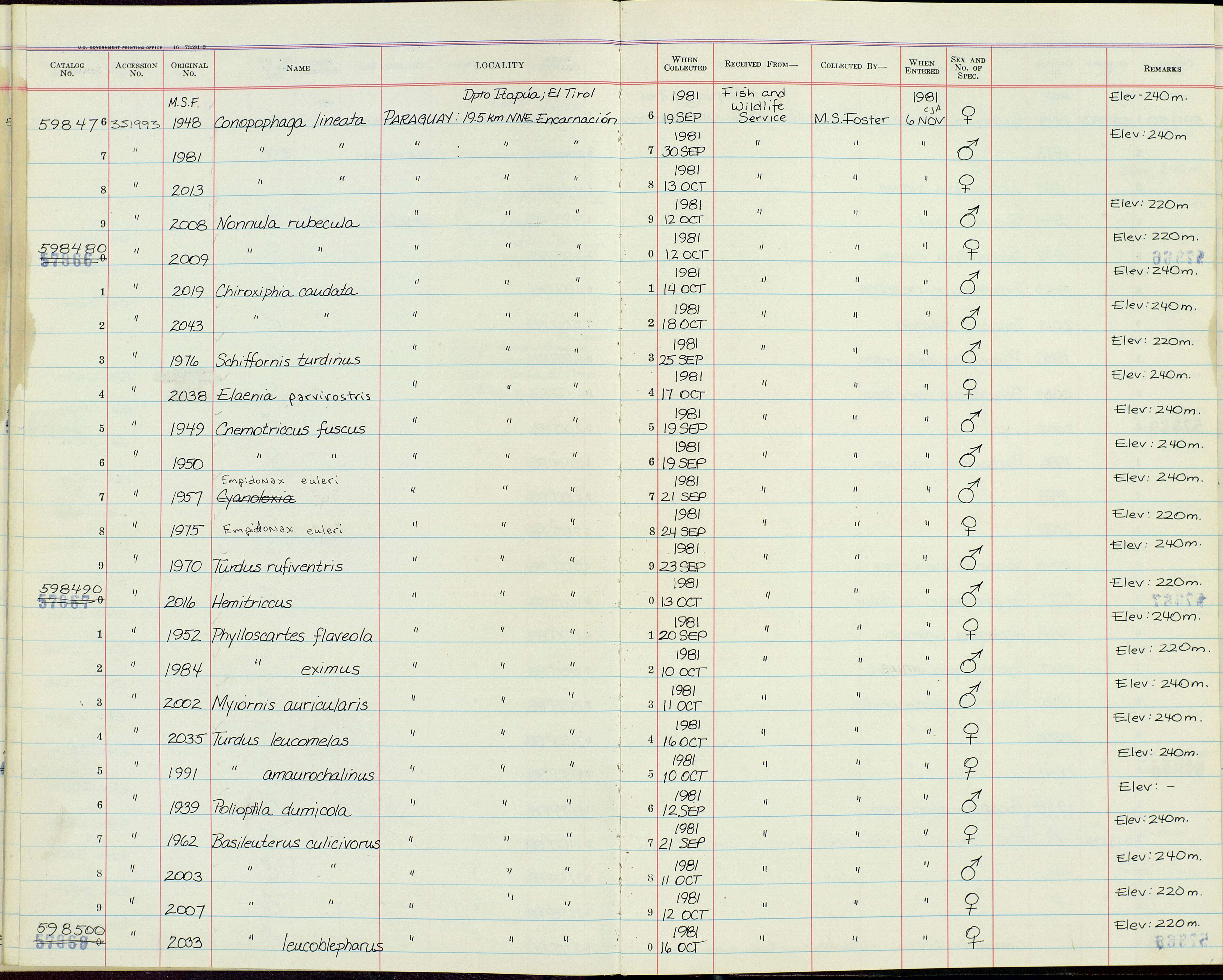Select the name 'Schiffornis turdinus'
Screen dimensions: 1223x980
288,359
